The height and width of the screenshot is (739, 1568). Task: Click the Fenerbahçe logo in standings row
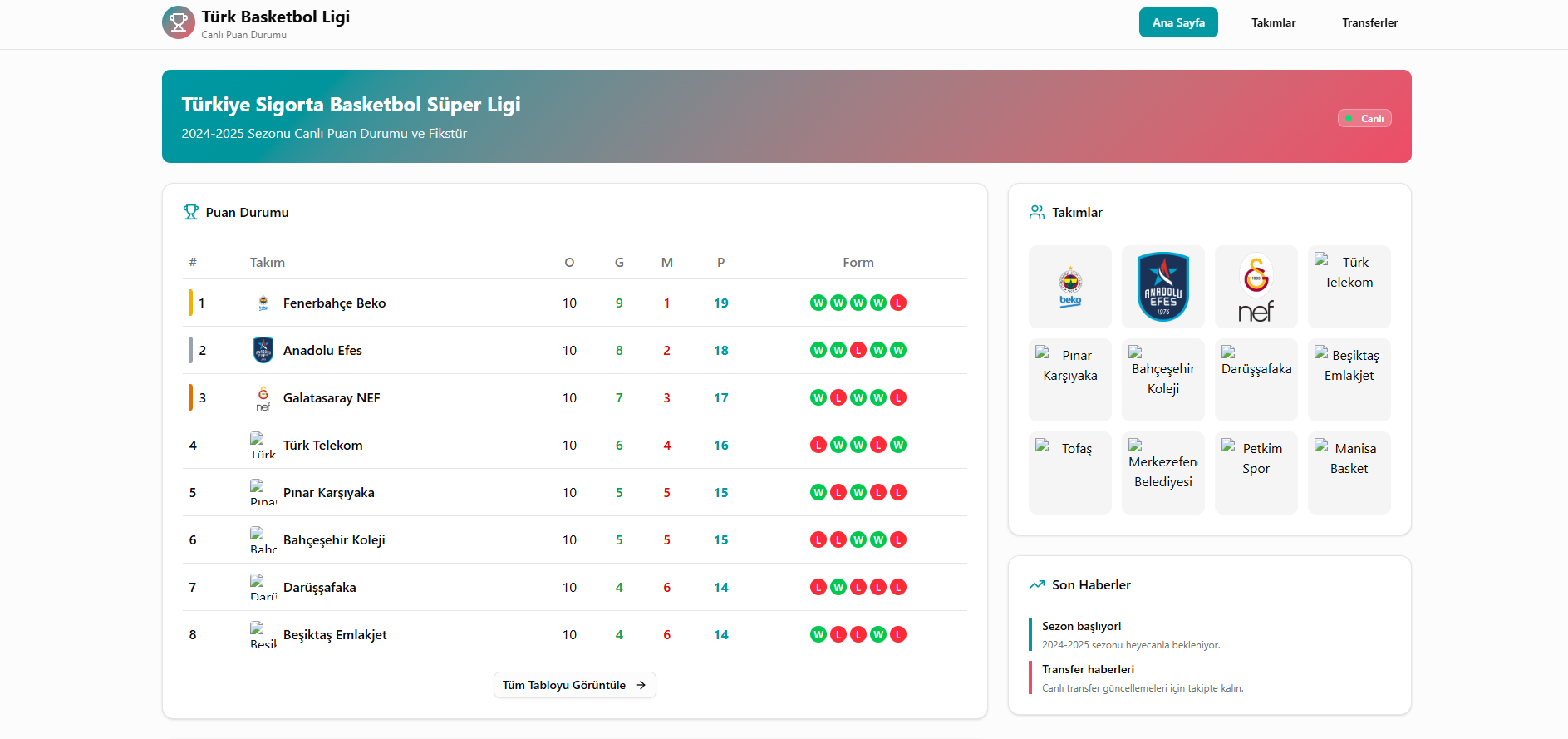[263, 303]
